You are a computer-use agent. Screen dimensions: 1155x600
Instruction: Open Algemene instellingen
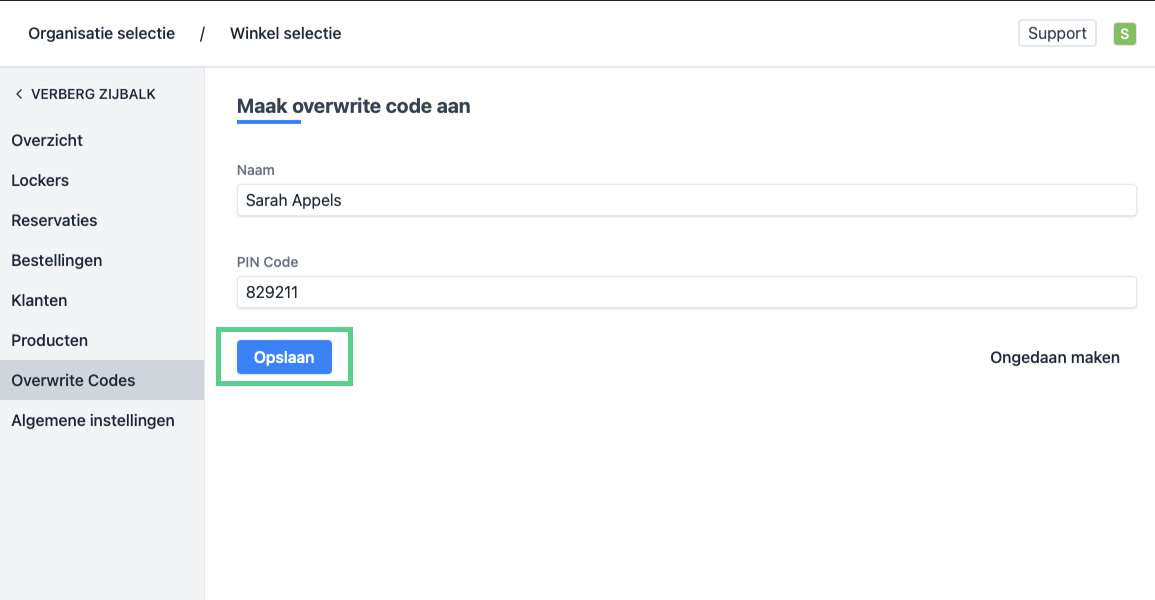(x=93, y=420)
